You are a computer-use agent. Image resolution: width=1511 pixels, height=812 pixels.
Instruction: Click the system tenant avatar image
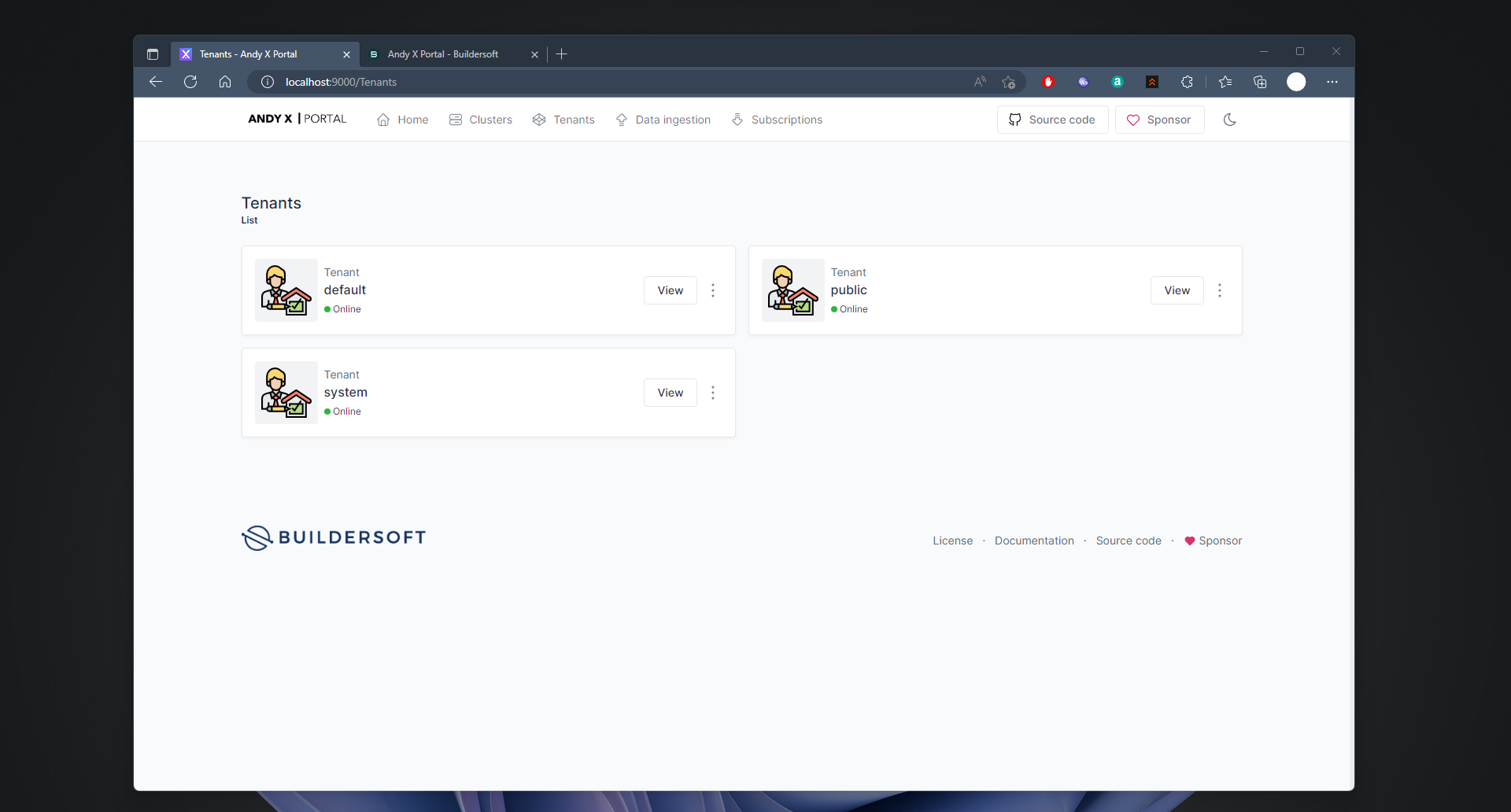point(286,393)
